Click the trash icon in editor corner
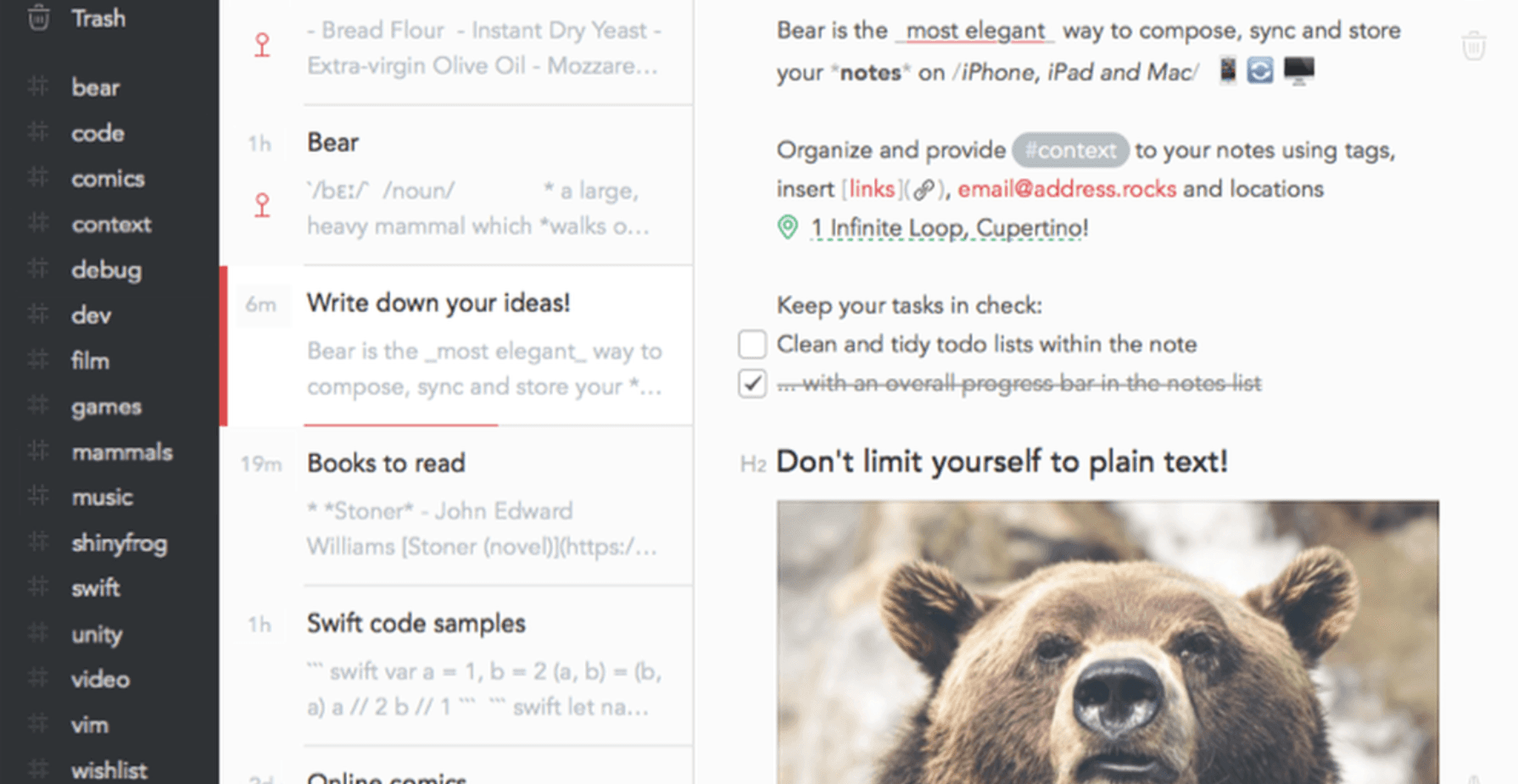 pyautogui.click(x=1474, y=46)
